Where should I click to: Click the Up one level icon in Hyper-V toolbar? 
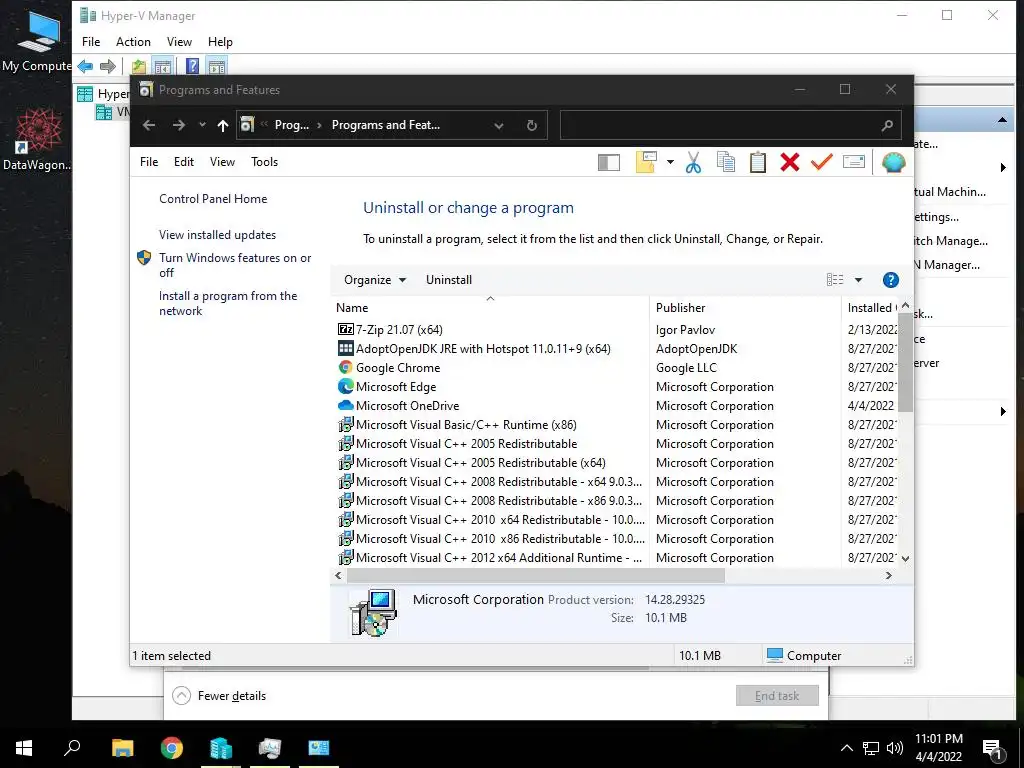[x=138, y=66]
